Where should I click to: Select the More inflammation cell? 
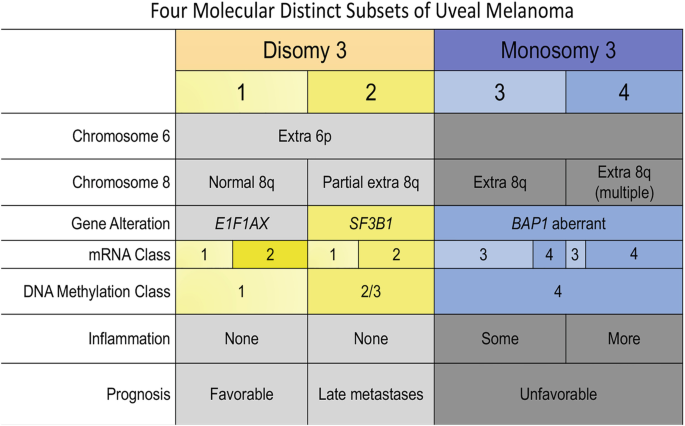point(624,339)
